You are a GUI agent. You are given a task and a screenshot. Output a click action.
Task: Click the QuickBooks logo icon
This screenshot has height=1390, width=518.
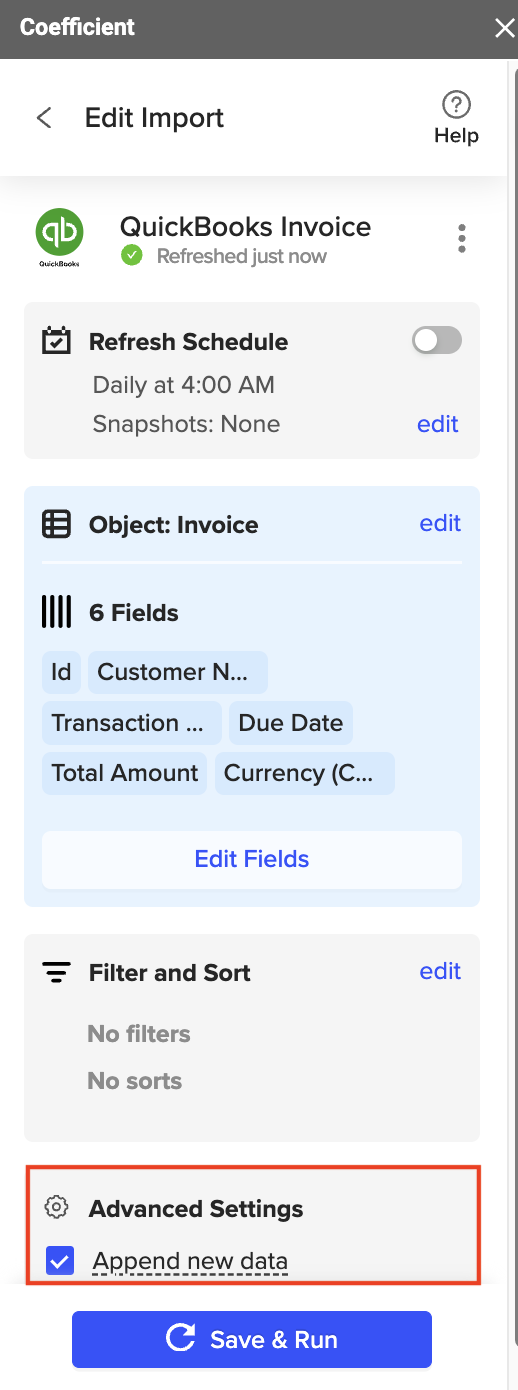60,239
